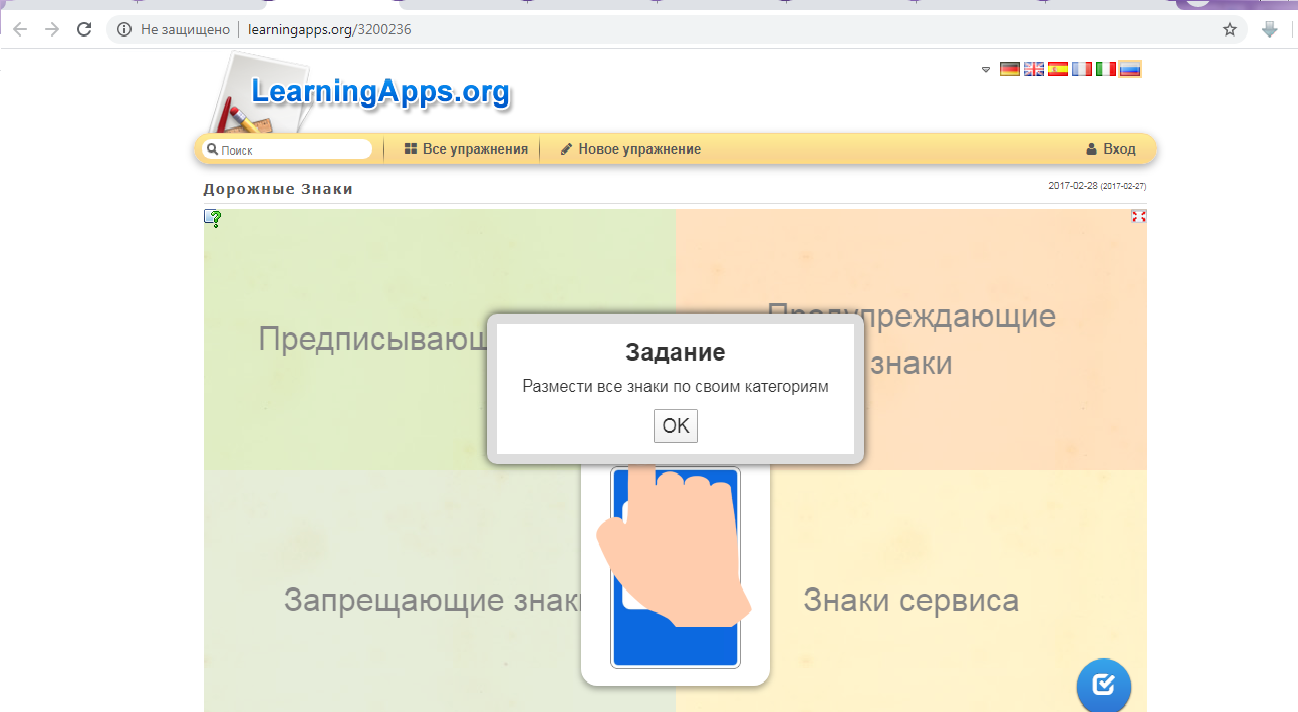Click the Russian flag language icon
The image size is (1298, 712).
click(x=1130, y=69)
